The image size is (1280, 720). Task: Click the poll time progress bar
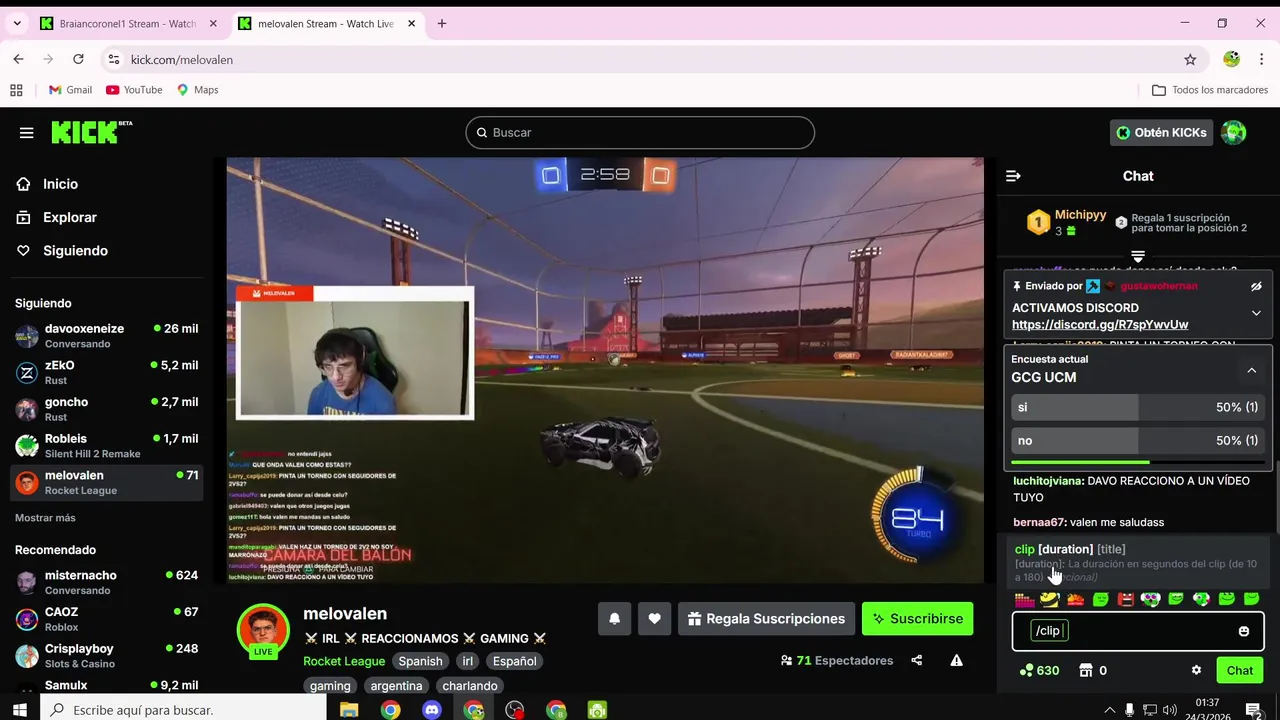coord(1137,462)
